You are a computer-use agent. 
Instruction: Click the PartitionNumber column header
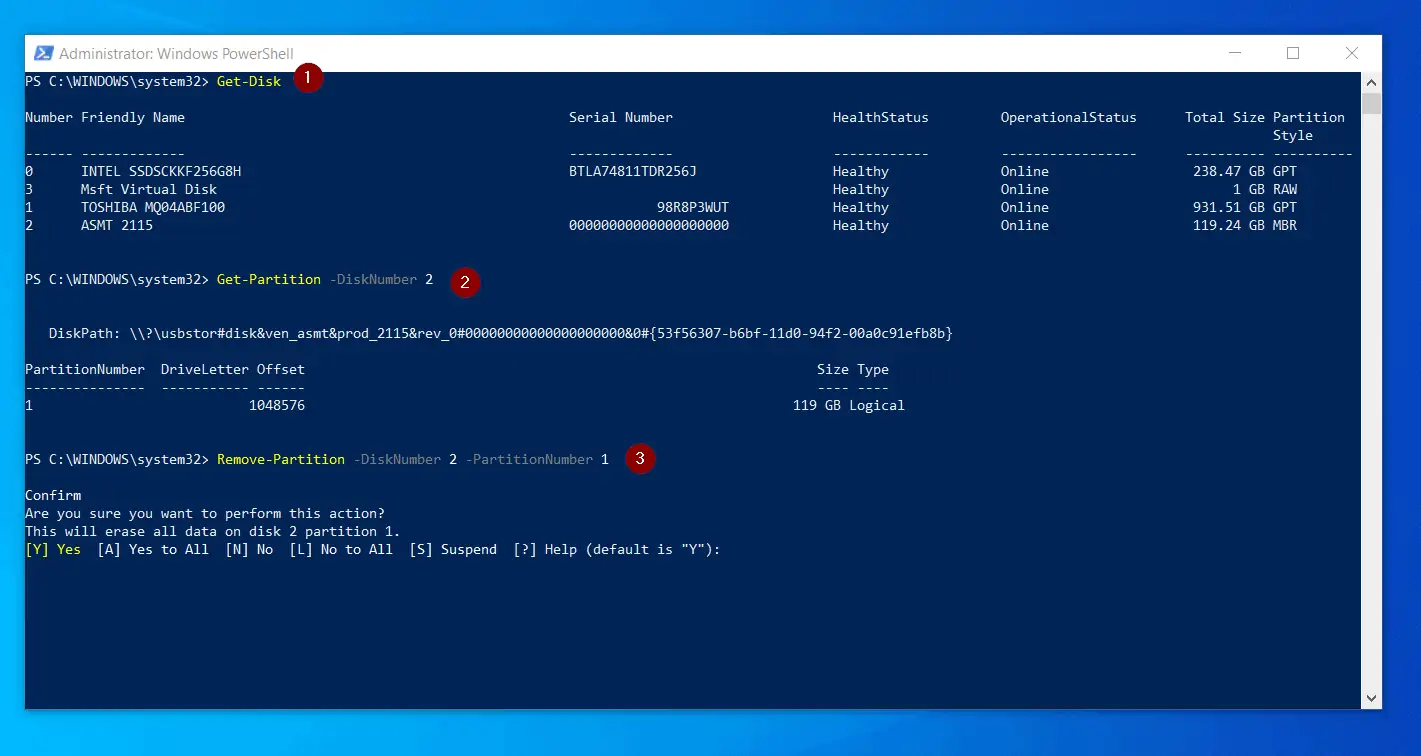pos(85,369)
